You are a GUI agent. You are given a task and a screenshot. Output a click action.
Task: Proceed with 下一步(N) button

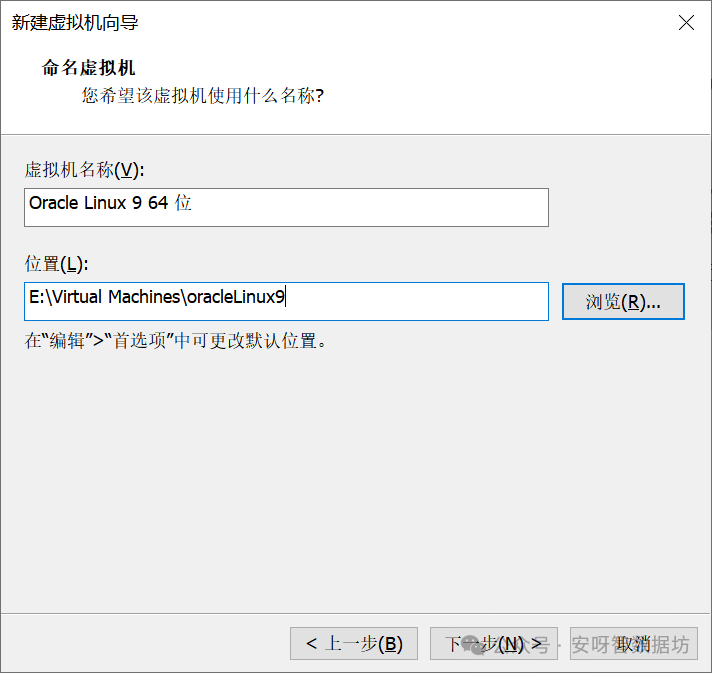point(494,643)
